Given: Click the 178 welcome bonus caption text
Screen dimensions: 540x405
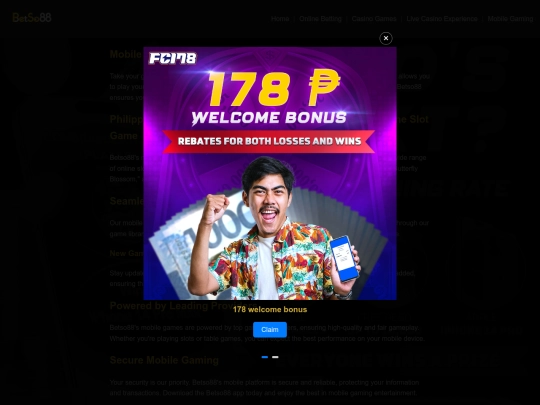Looking at the screenshot, I should [270, 309].
